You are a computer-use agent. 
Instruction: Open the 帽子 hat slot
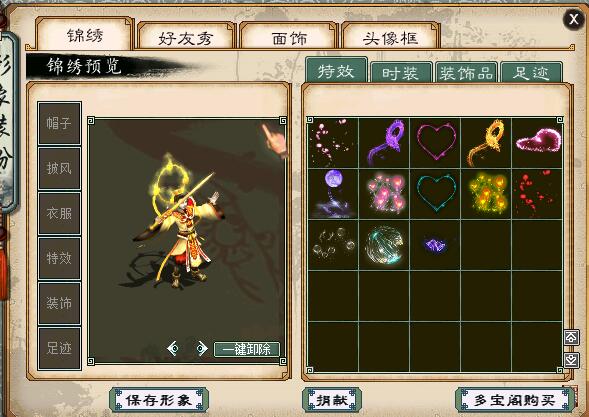tap(59, 123)
